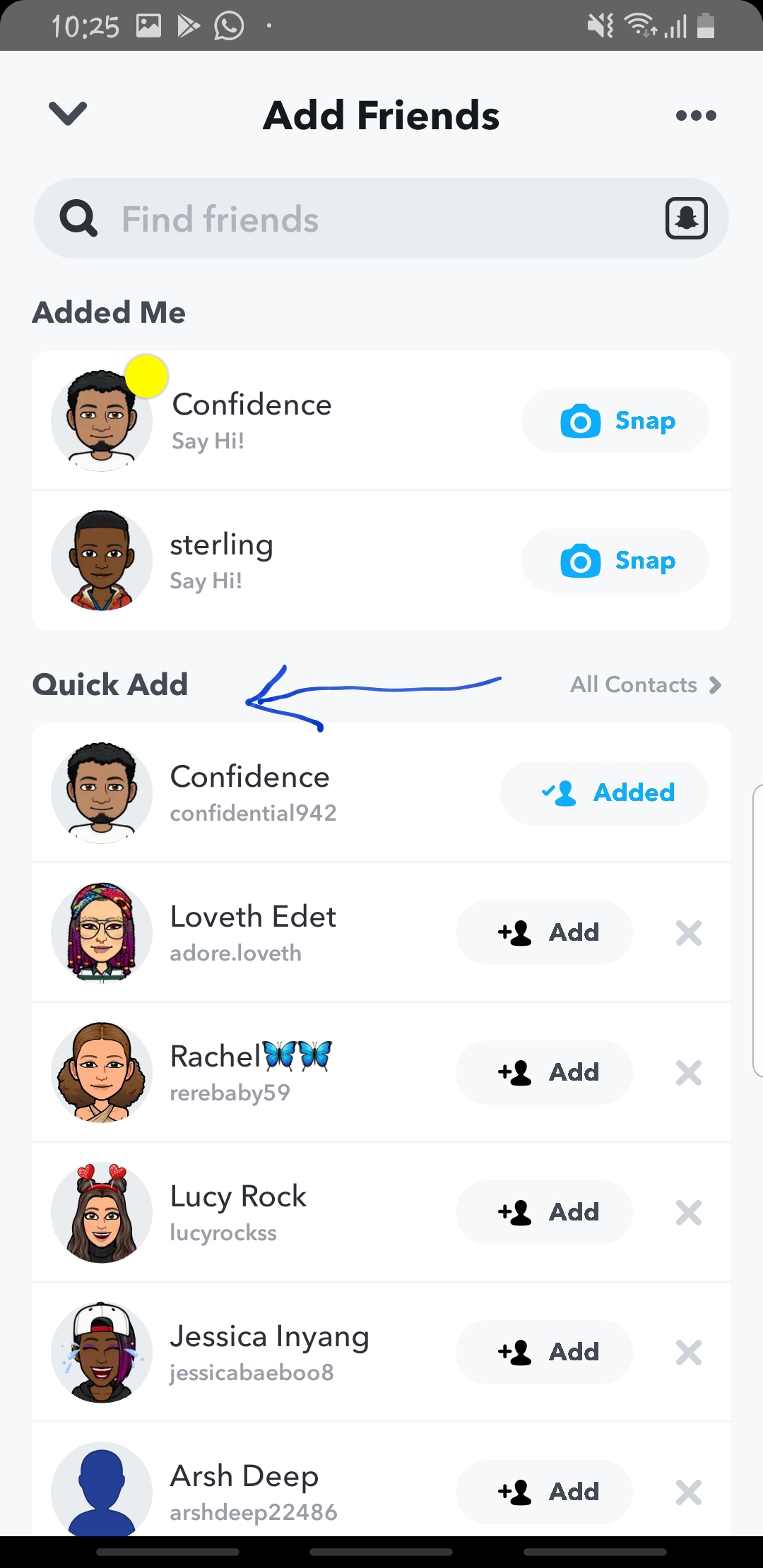Collapse Add Friends with down chevron
The height and width of the screenshot is (1568, 763).
click(x=68, y=113)
